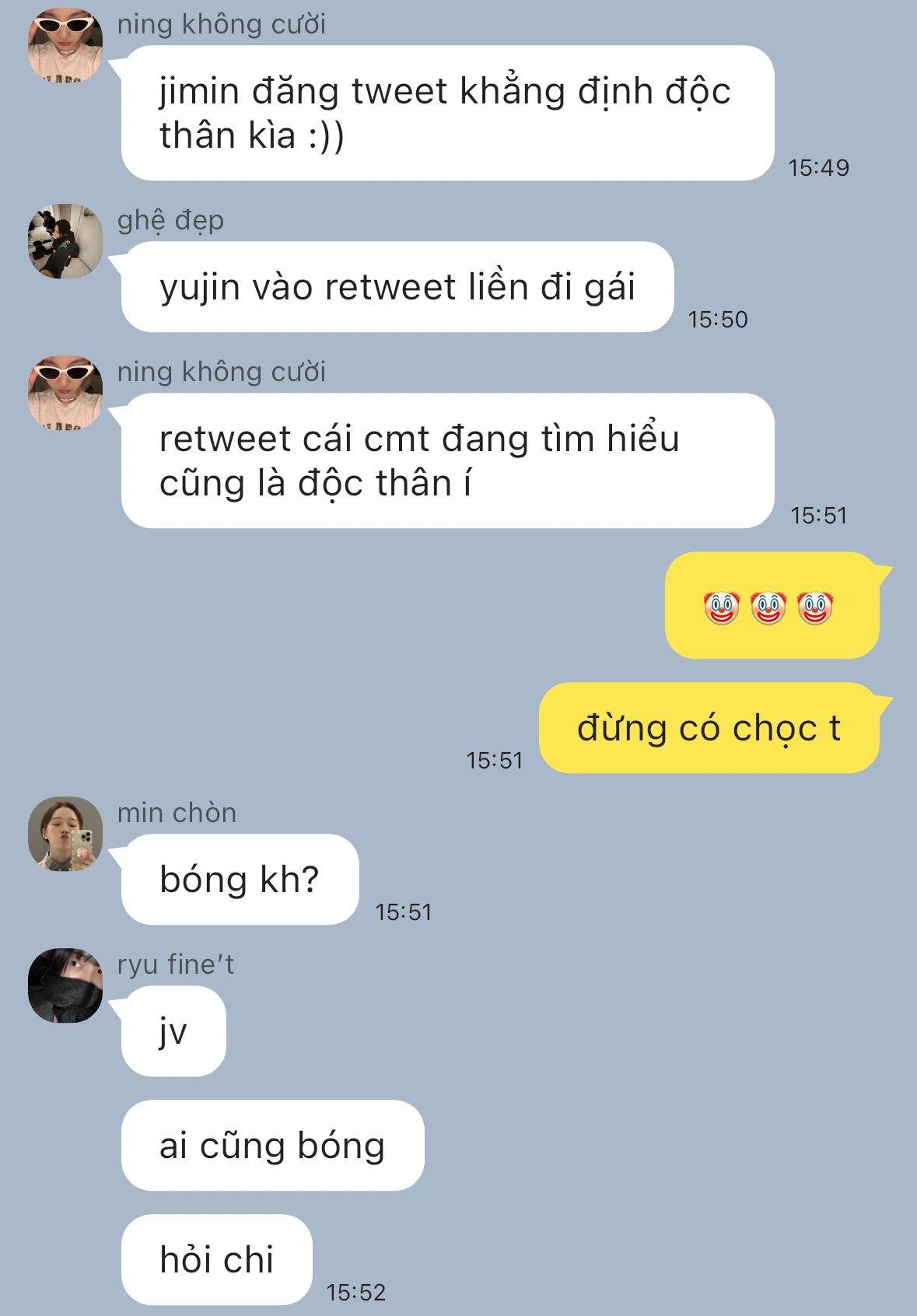Tap ghệ đẹp's profile picture
917x1316 pixels.
point(65,241)
